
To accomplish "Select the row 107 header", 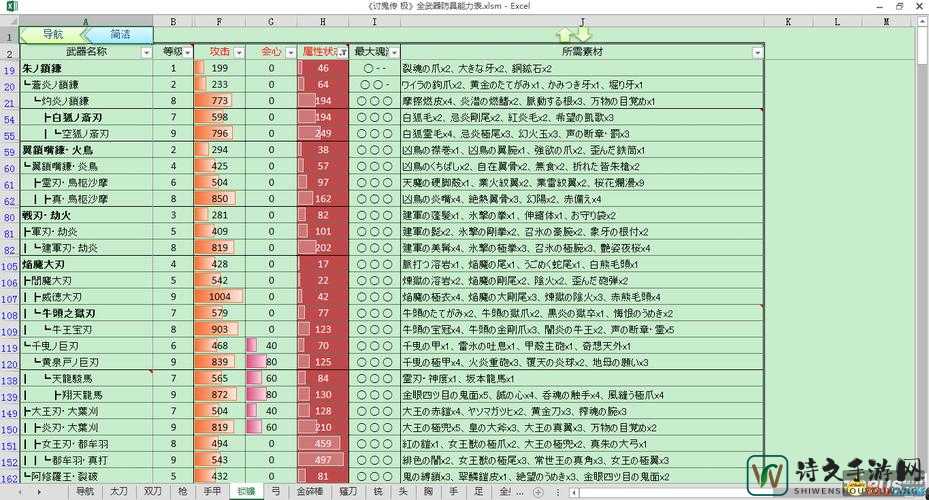I will [9, 299].
